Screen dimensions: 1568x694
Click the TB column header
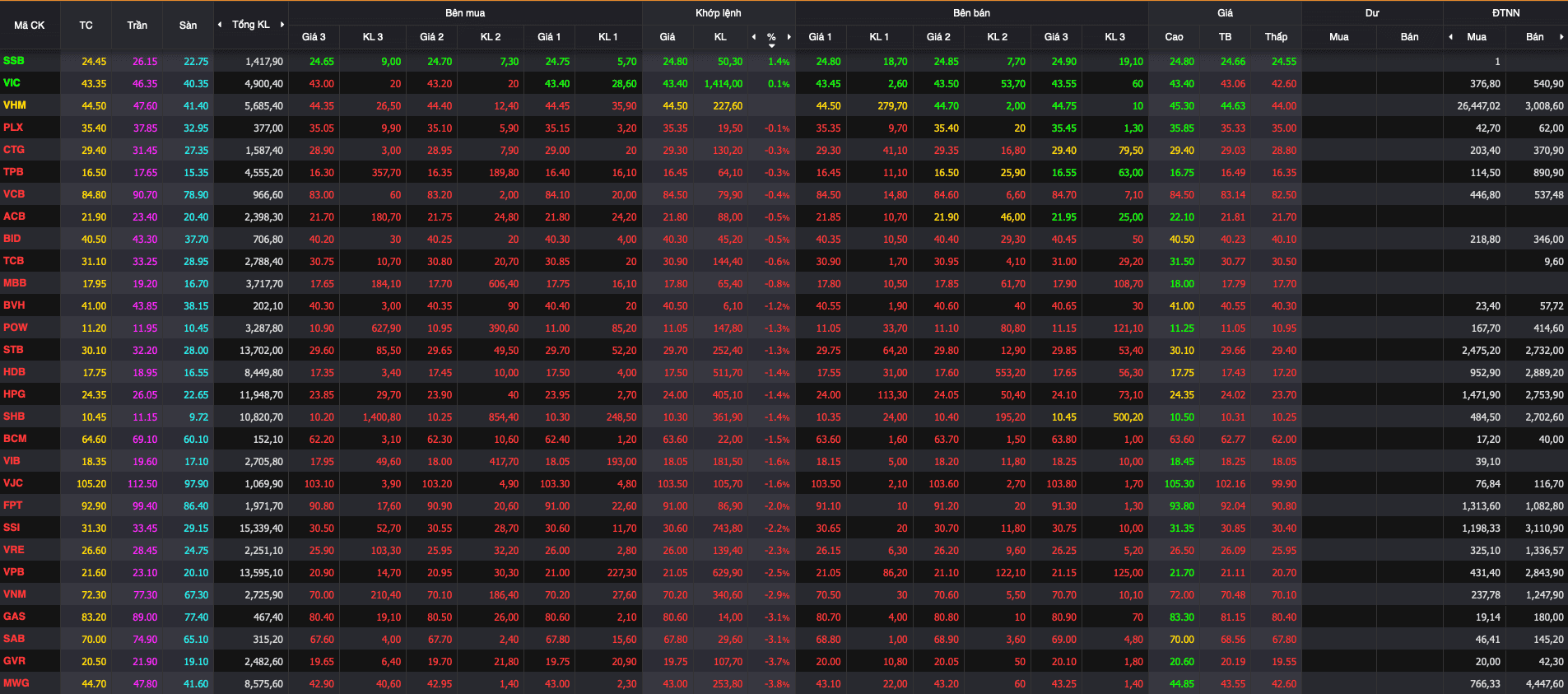[1226, 37]
